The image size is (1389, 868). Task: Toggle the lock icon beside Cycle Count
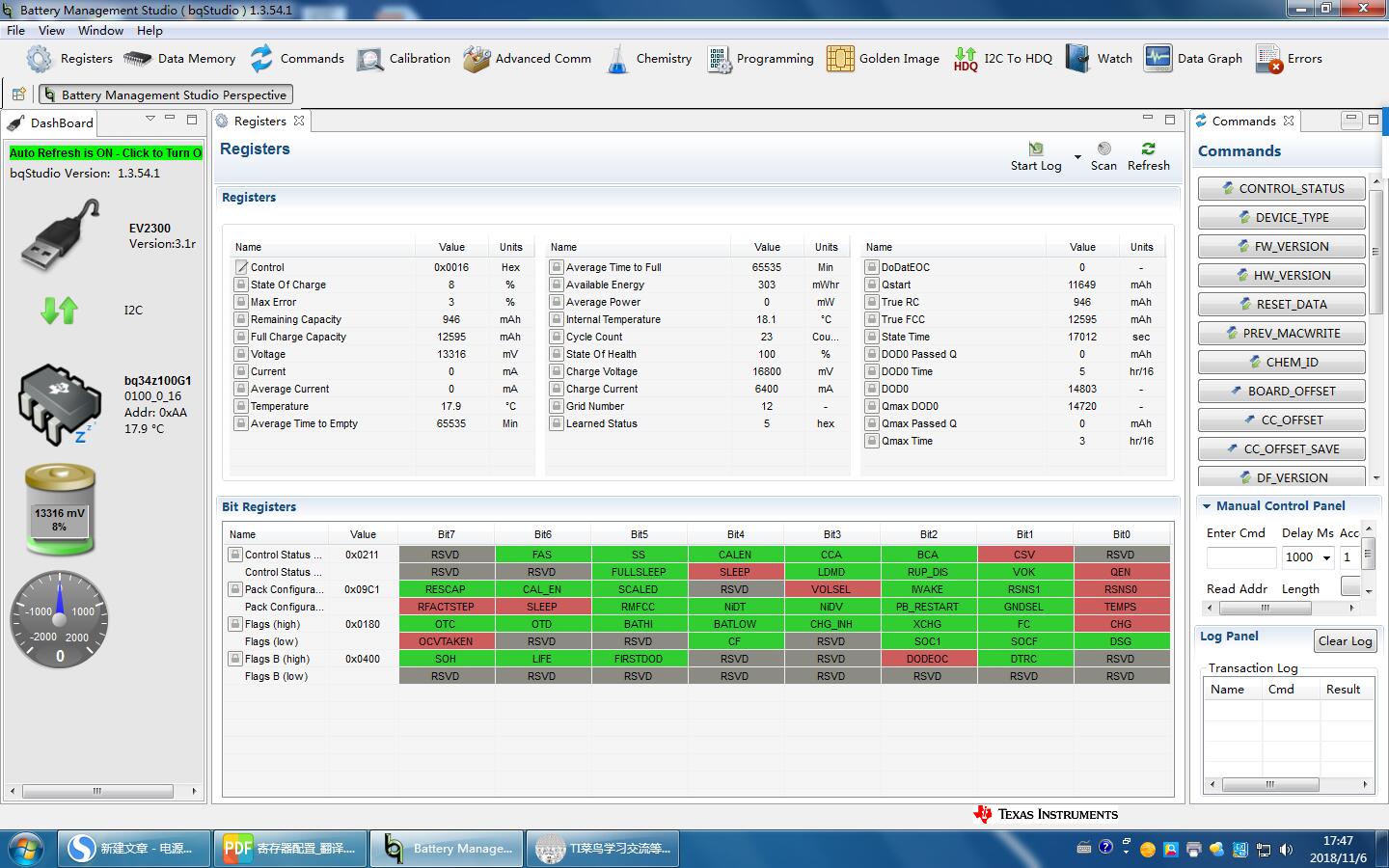click(x=557, y=337)
